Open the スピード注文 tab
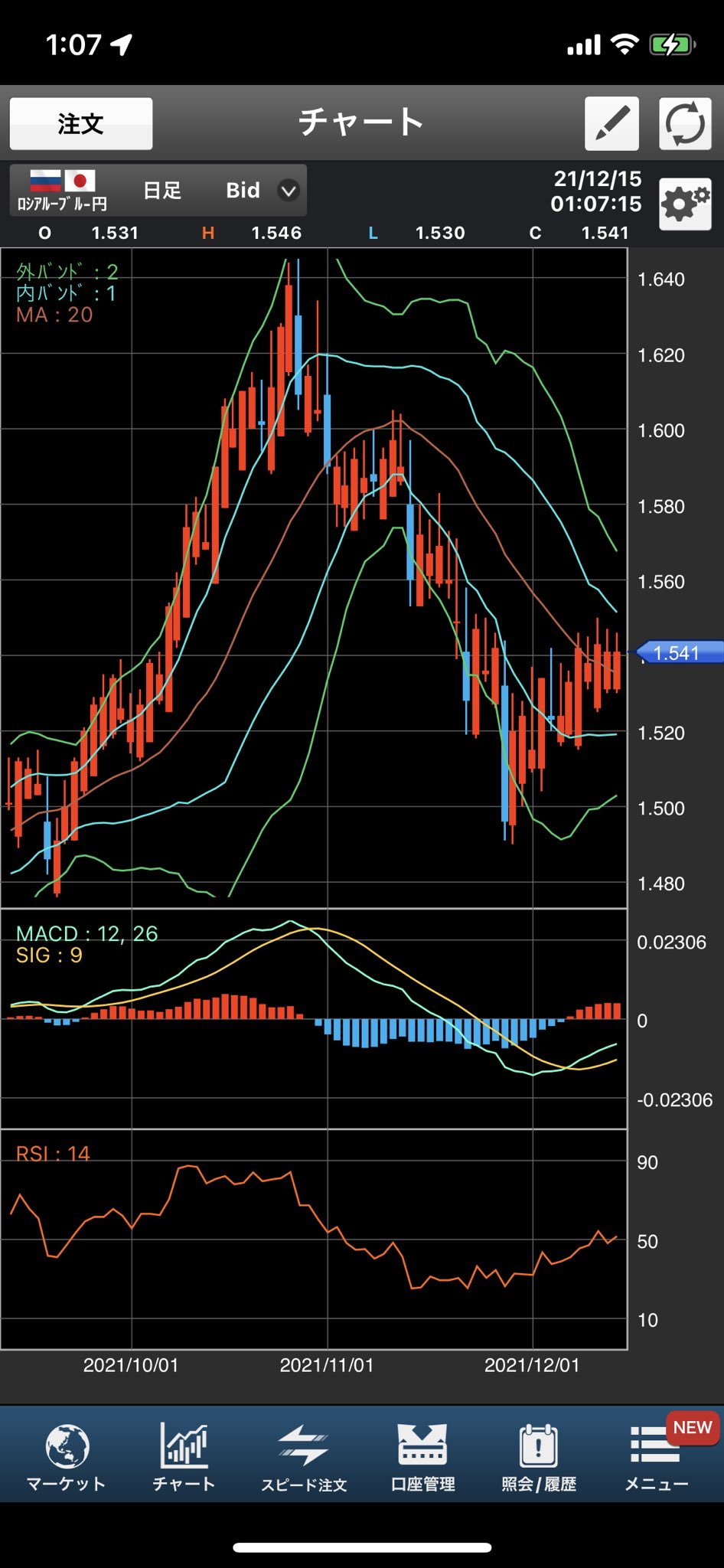 (304, 1457)
